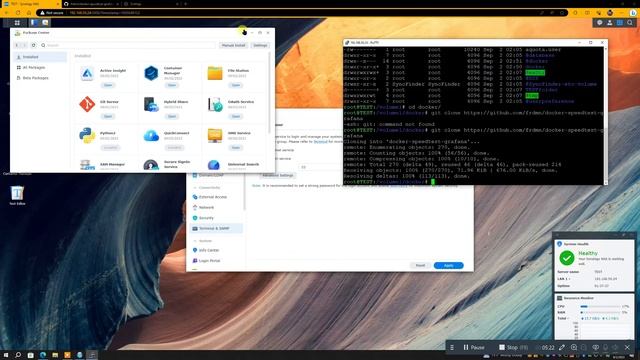Click the RAM usage bar in Resource Monitor

point(600,312)
